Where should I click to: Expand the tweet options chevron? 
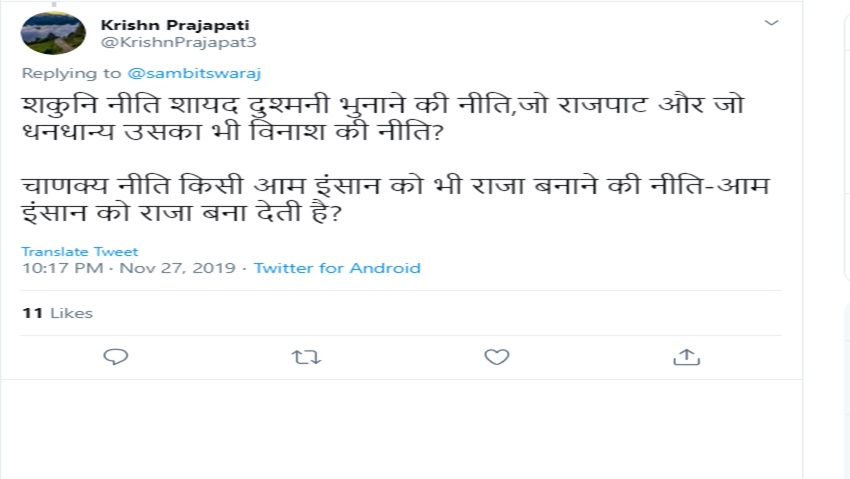(771, 22)
